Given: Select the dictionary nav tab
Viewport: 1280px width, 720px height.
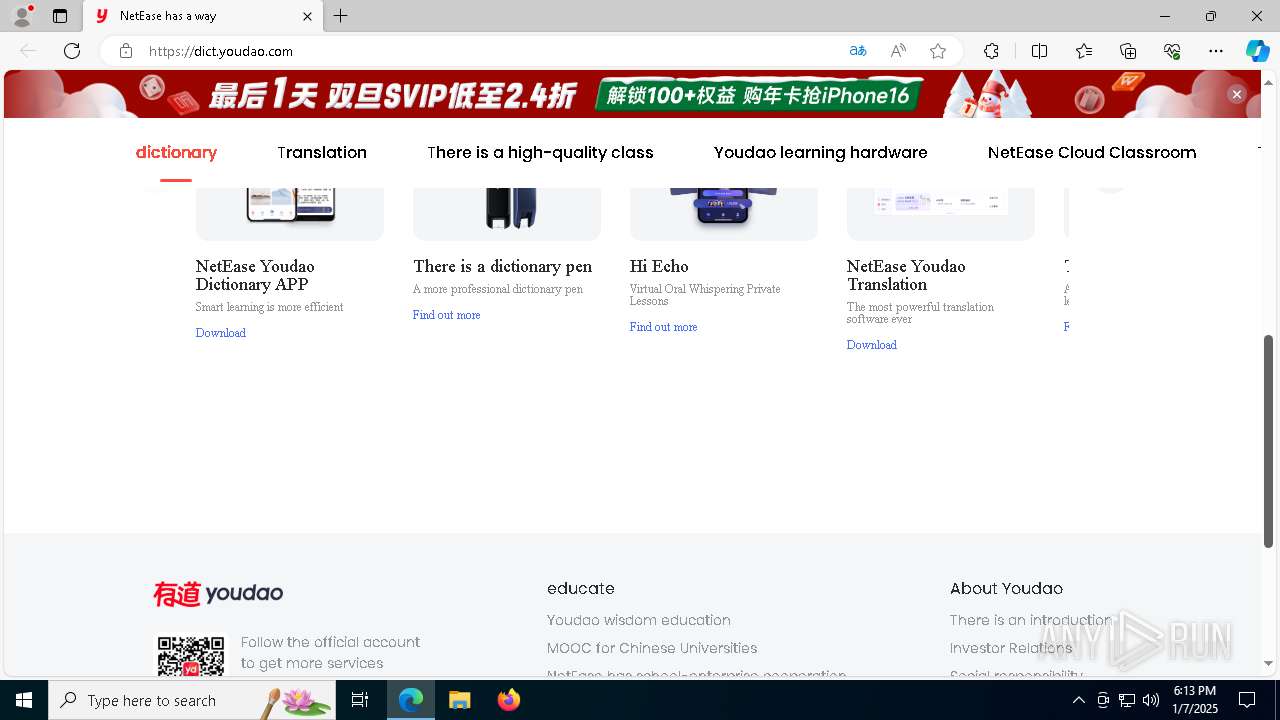Looking at the screenshot, I should (x=176, y=152).
